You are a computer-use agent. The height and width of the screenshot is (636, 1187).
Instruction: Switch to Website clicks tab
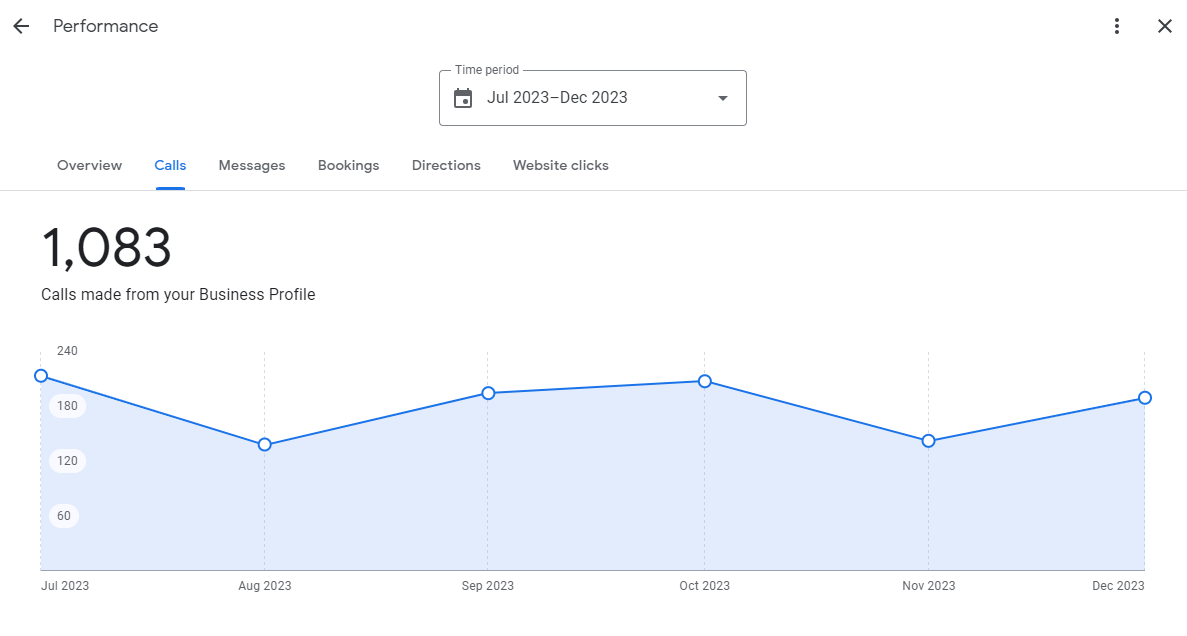[560, 165]
